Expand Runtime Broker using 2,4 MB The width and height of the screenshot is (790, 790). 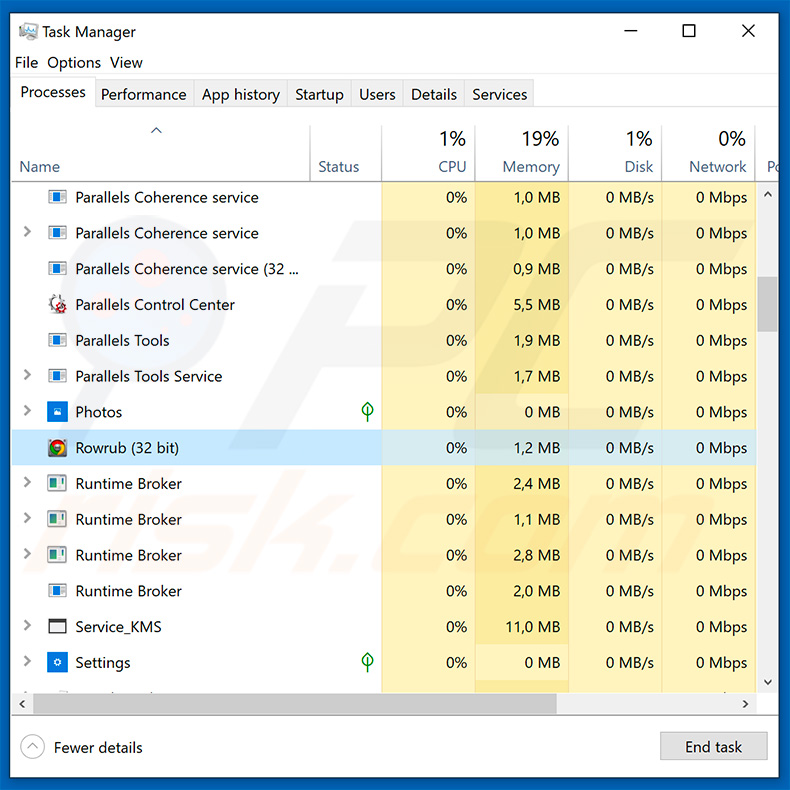pos(27,482)
